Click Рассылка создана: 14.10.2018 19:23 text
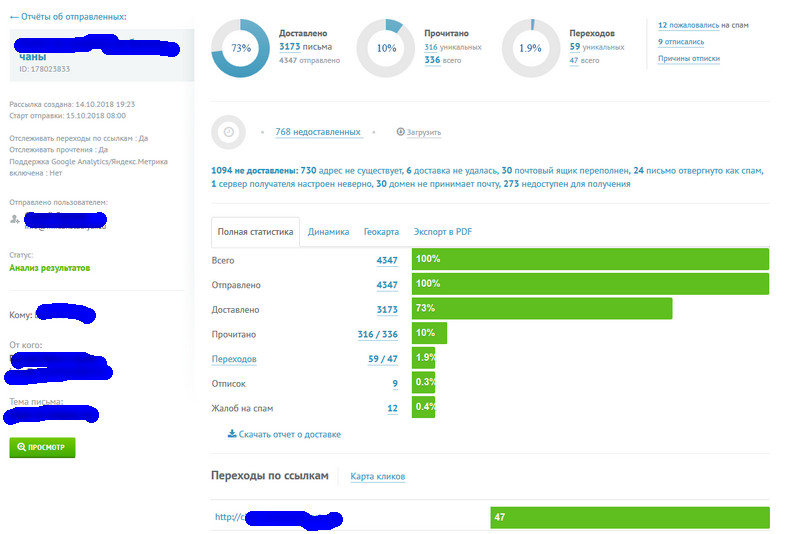 point(72,104)
